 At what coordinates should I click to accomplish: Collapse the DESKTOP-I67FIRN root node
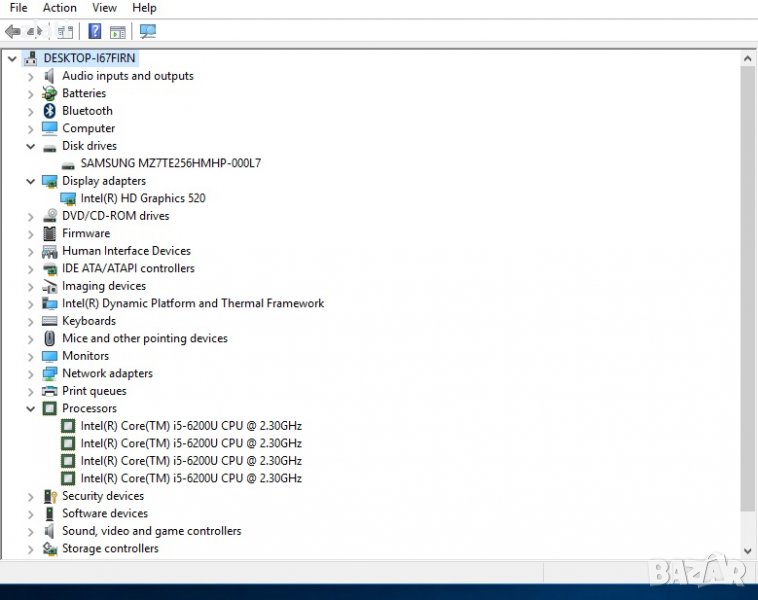click(12, 59)
